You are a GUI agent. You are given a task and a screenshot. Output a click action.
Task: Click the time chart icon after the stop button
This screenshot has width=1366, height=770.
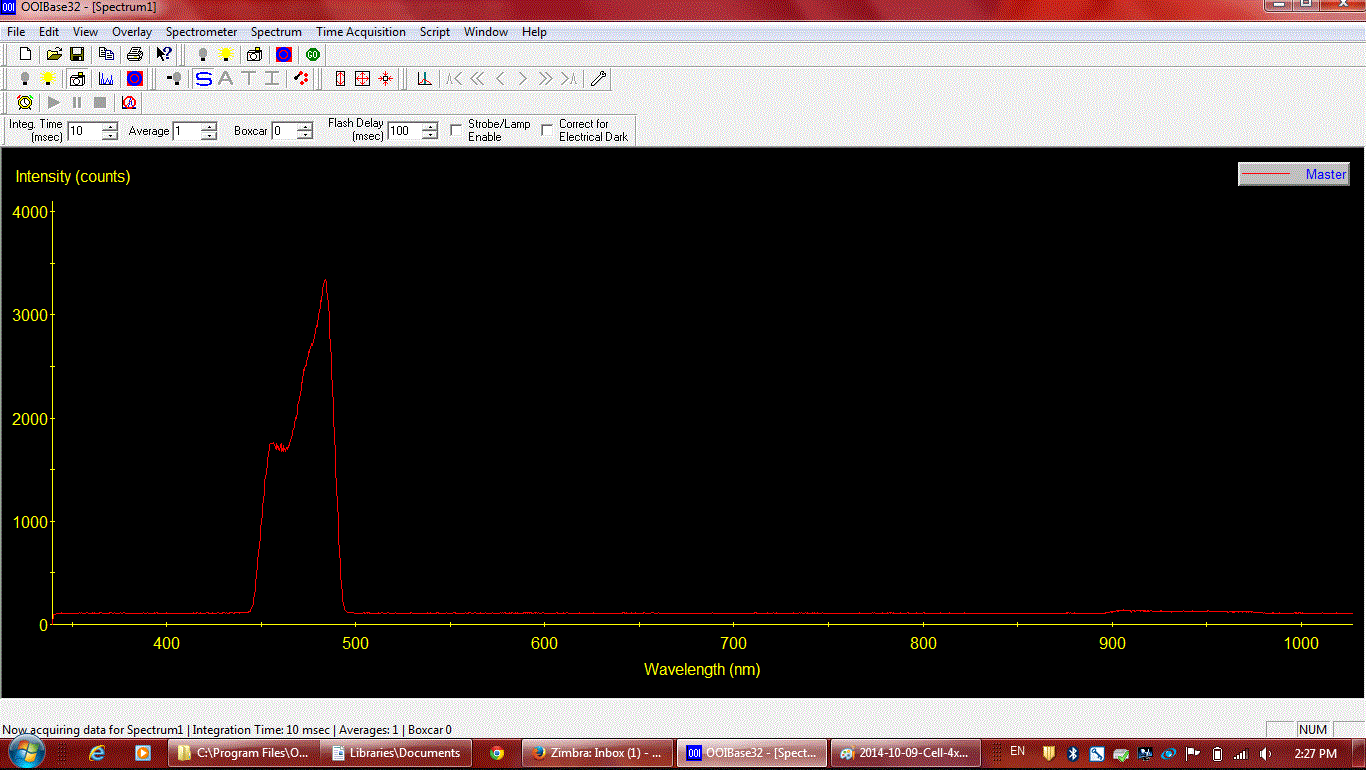click(129, 102)
